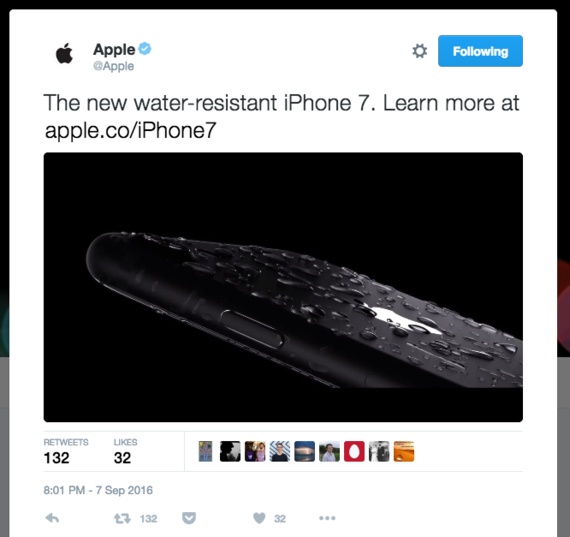Image resolution: width=570 pixels, height=537 pixels.
Task: Save tweet with the Pocket icon
Action: [x=189, y=518]
